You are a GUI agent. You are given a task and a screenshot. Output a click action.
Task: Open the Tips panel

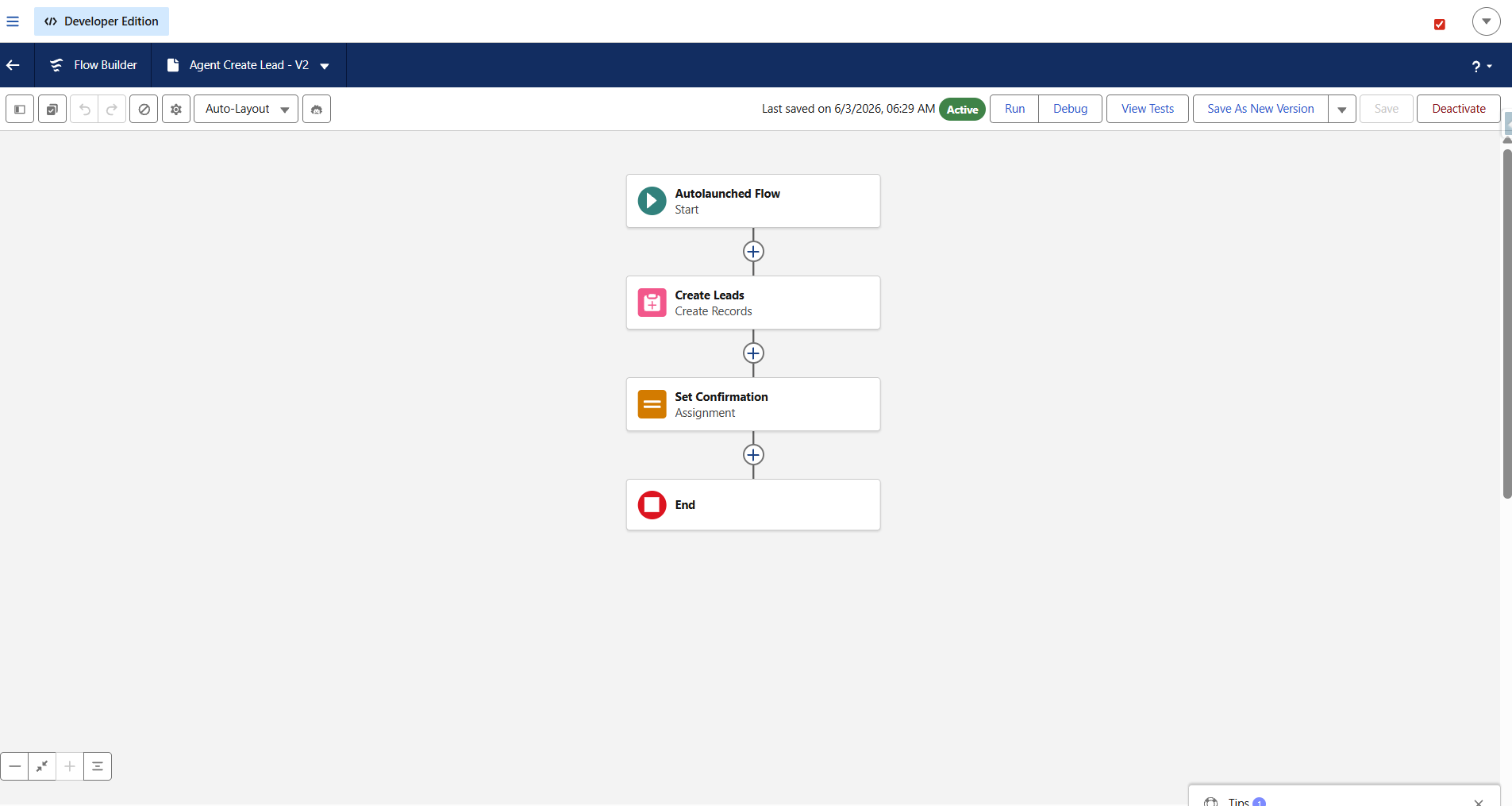(x=1238, y=801)
